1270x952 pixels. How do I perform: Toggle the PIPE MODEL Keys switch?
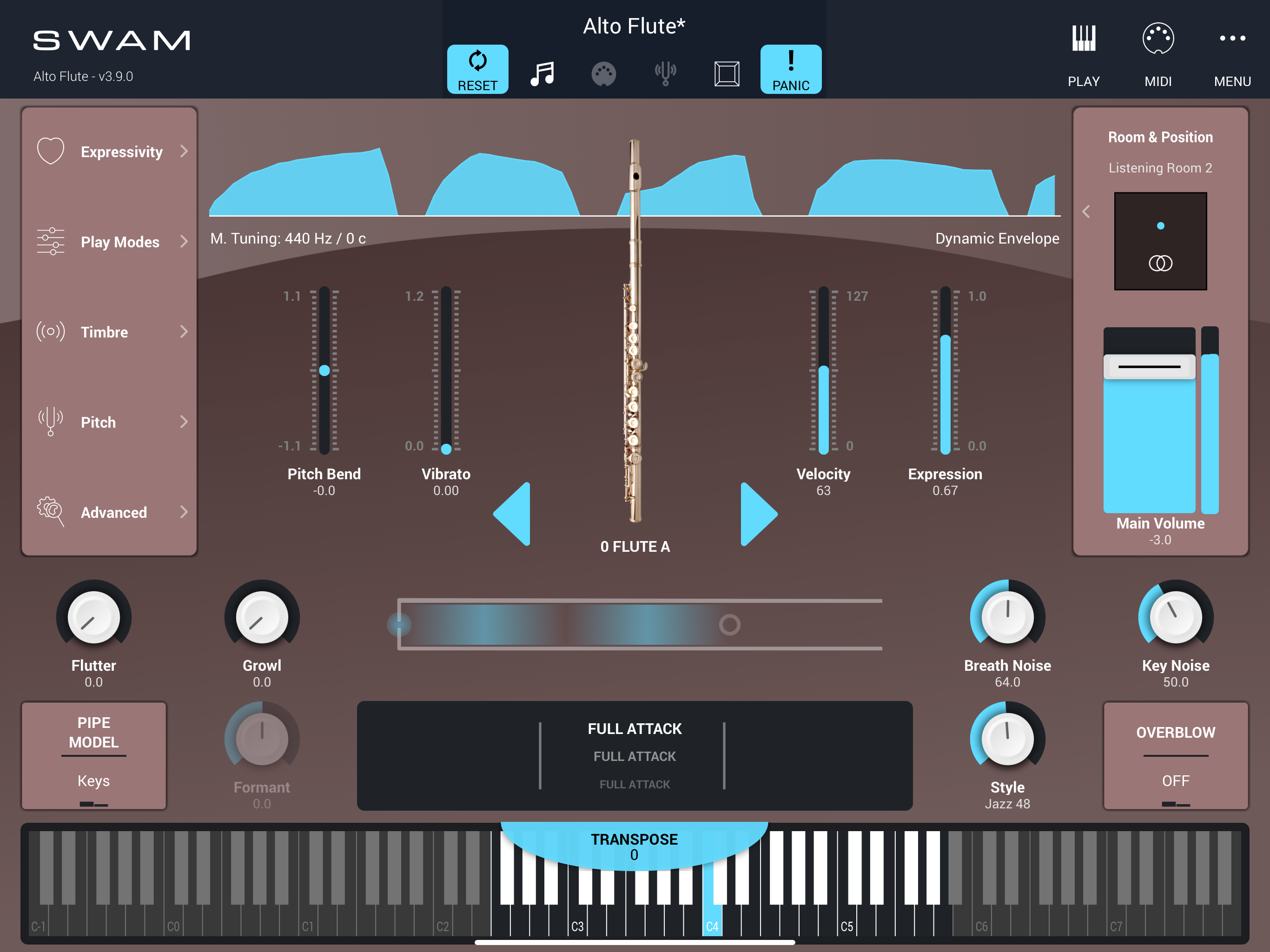[94, 756]
